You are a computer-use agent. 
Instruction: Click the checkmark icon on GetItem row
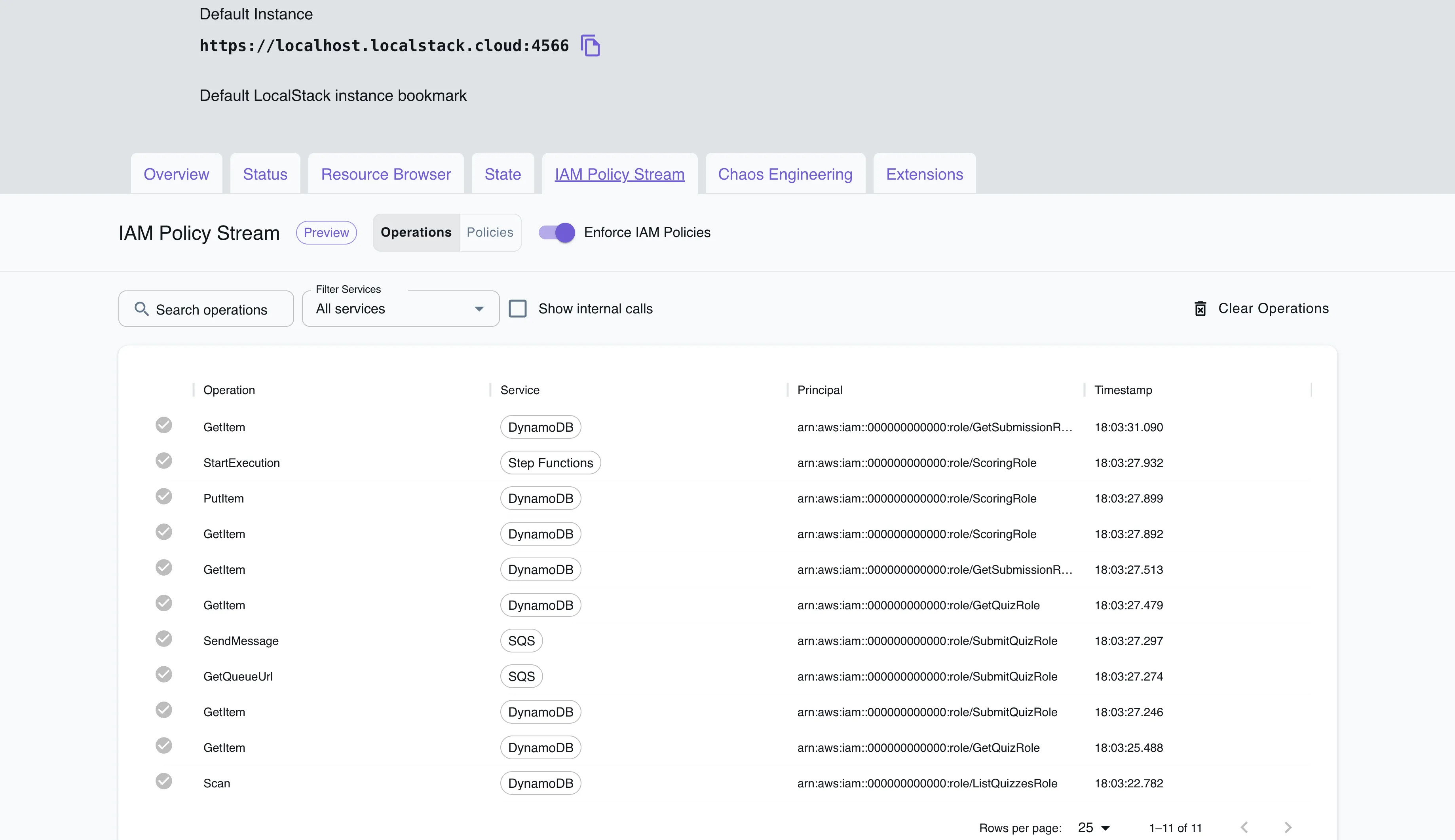coord(163,426)
